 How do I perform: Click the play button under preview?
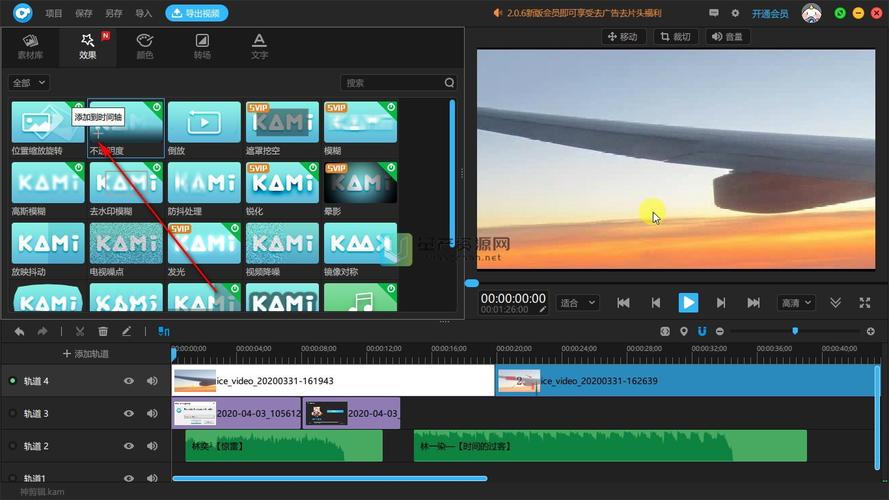coord(688,303)
